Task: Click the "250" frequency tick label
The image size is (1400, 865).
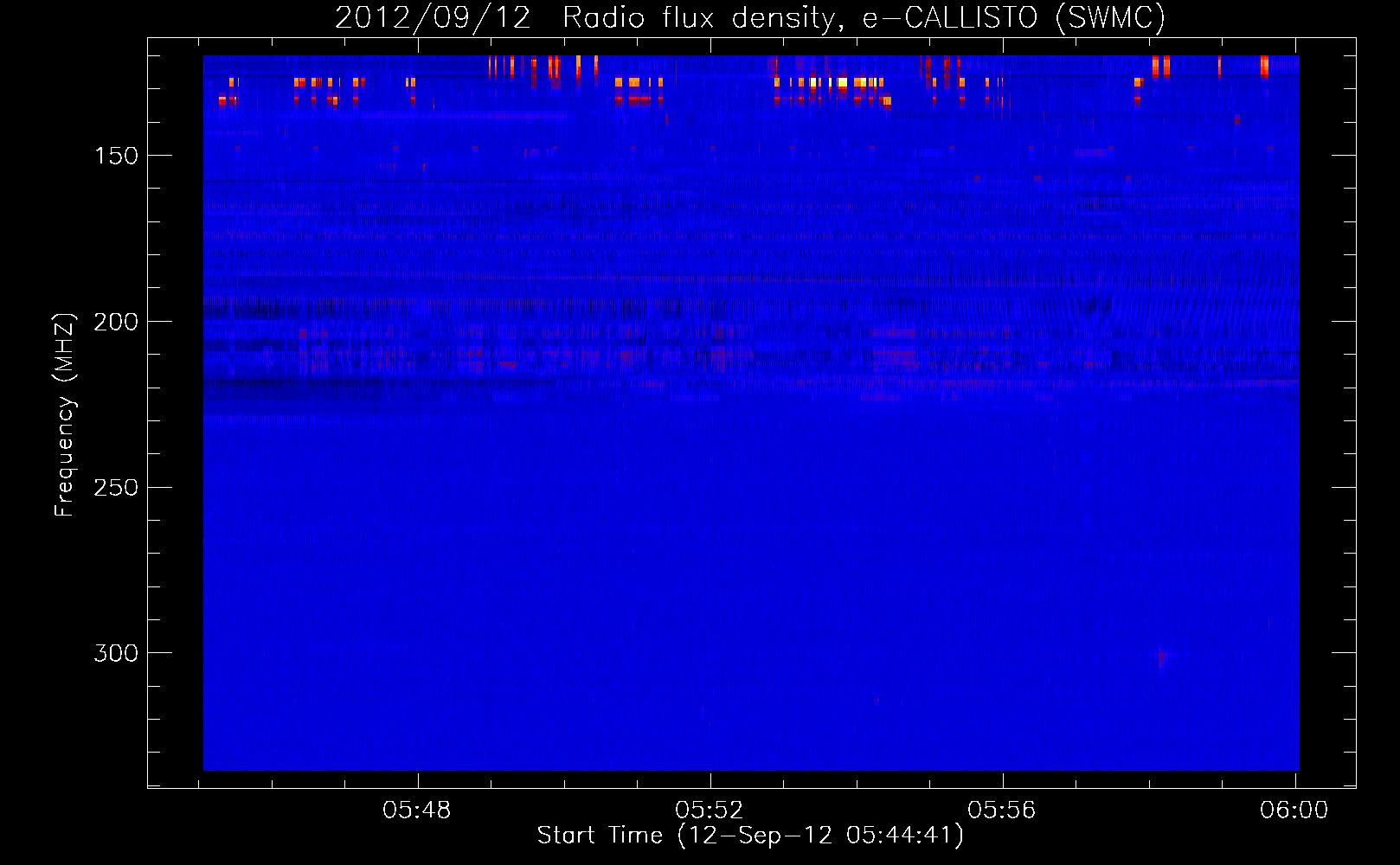Action: pyautogui.click(x=116, y=488)
